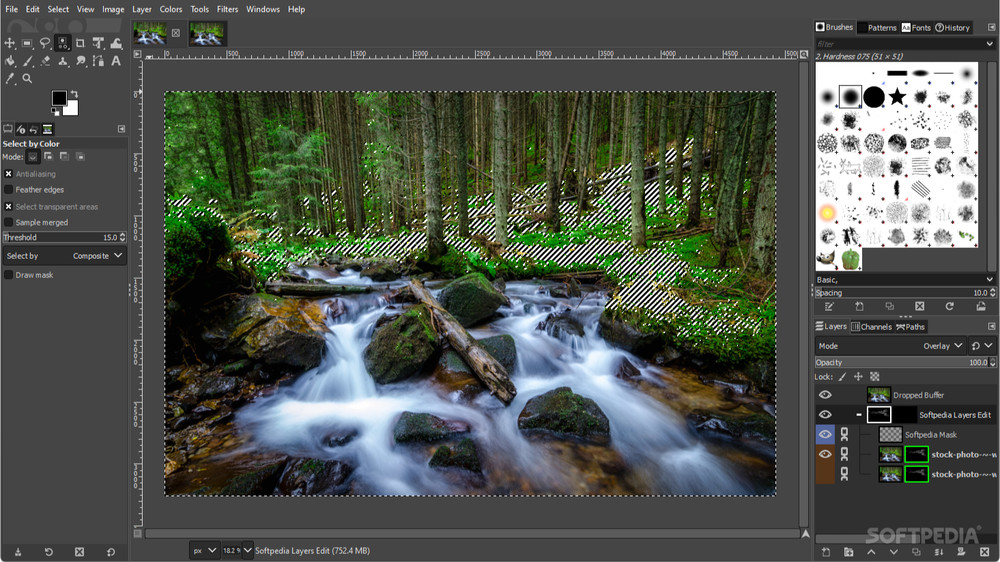
Task: Select the Paths tool
Action: (98, 61)
